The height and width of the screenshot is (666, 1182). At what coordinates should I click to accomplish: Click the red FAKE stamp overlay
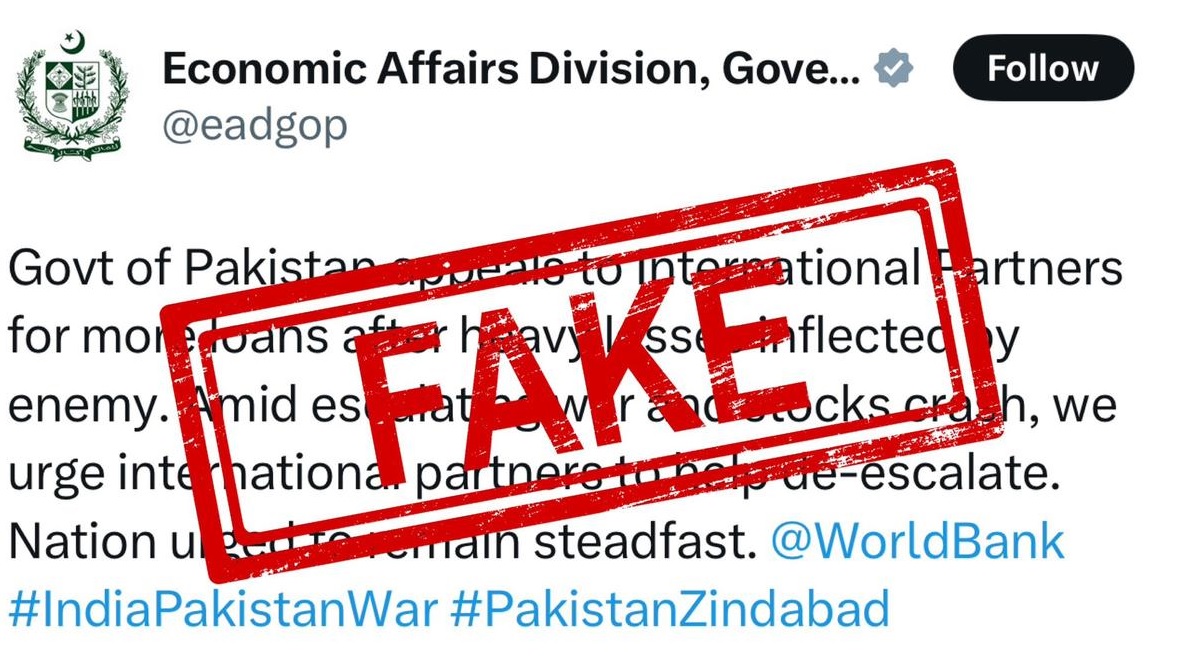pyautogui.click(x=582, y=370)
